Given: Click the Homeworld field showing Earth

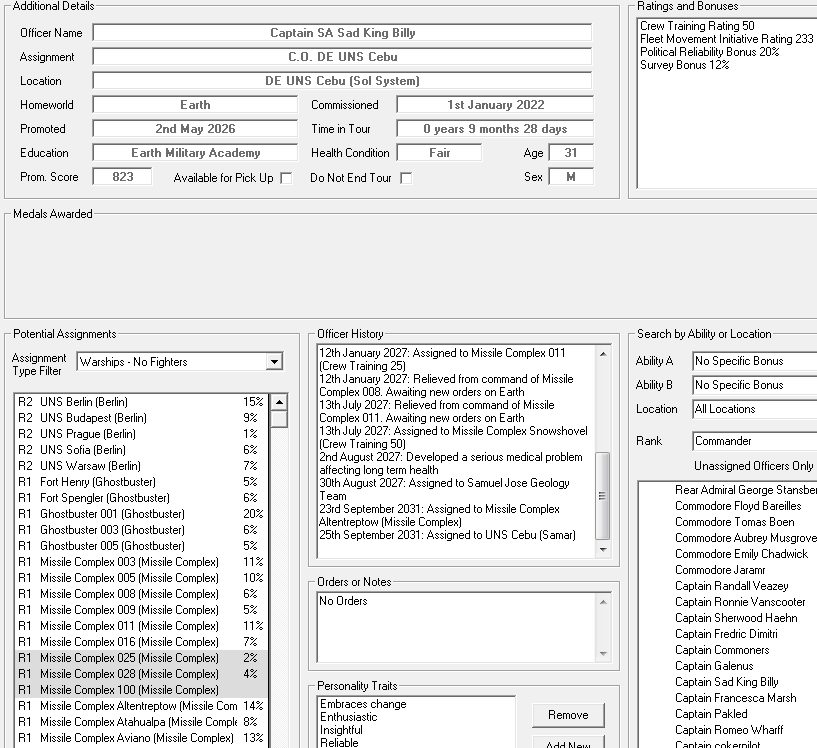Looking at the screenshot, I should 195,105.
